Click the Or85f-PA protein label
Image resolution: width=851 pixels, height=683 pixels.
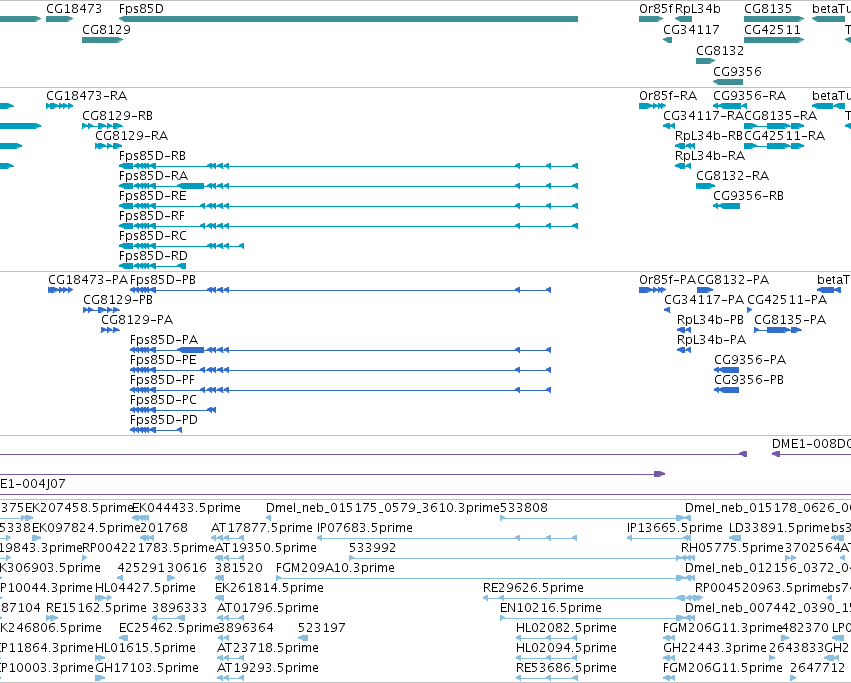coord(668,280)
